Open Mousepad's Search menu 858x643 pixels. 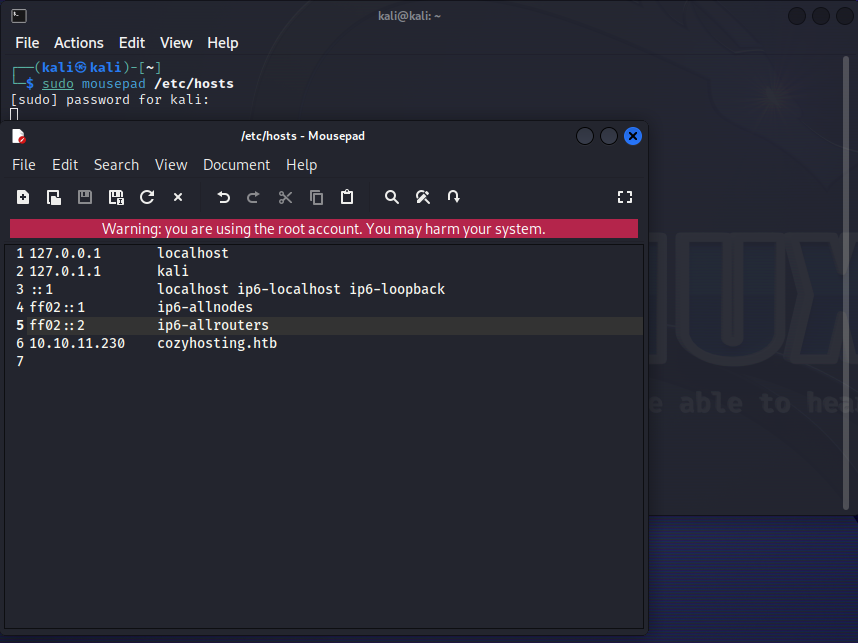click(116, 165)
